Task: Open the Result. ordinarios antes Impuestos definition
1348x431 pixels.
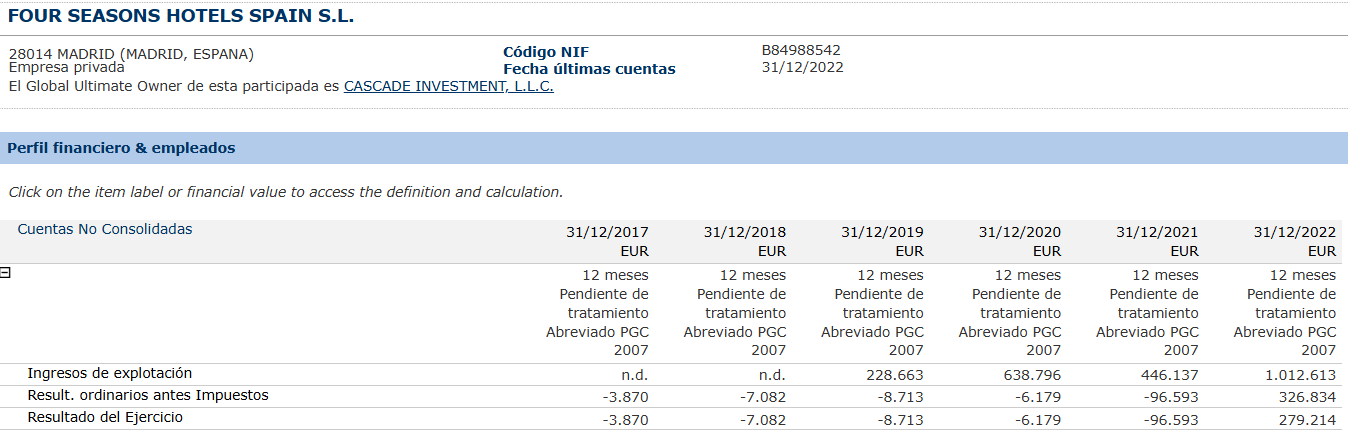Action: (x=148, y=395)
